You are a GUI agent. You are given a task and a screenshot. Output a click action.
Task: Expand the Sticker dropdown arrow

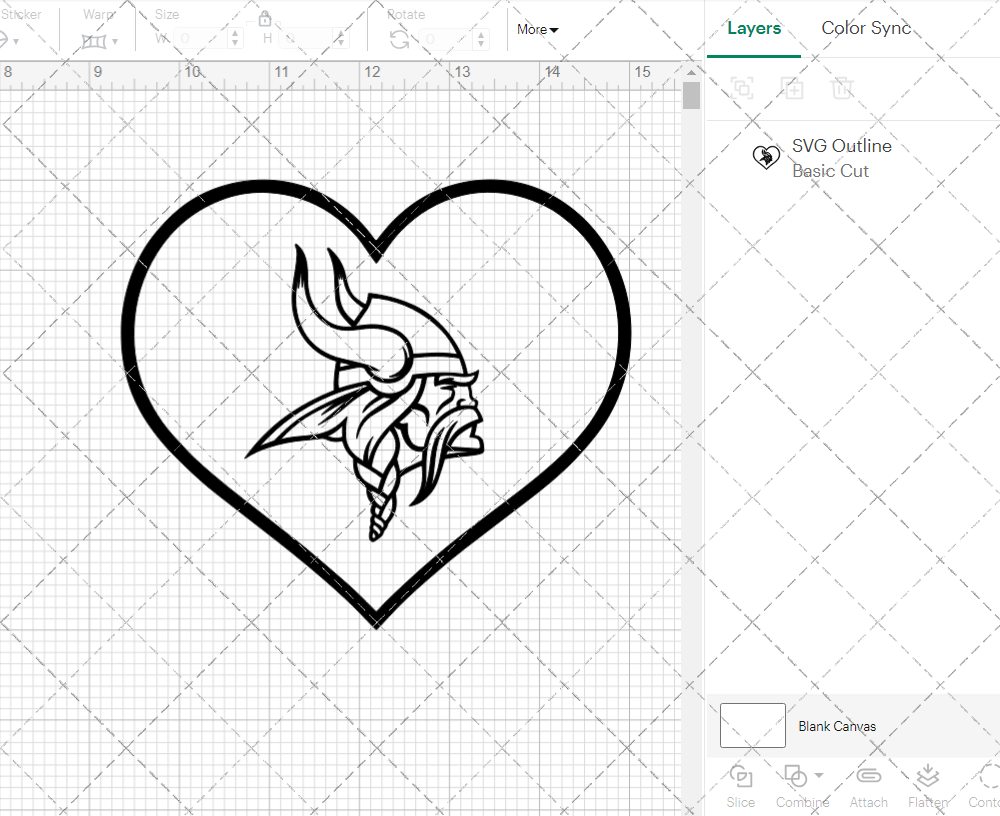(x=15, y=42)
